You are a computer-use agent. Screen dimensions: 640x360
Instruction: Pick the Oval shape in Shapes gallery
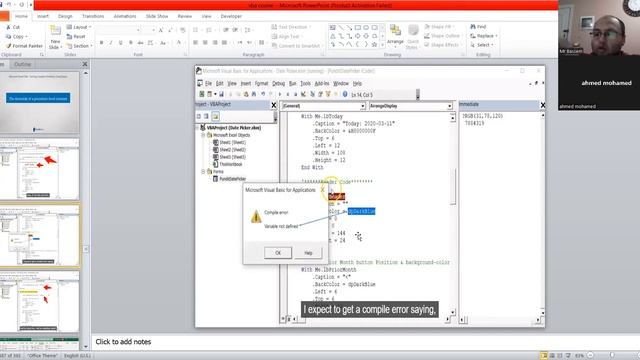tap(366, 28)
